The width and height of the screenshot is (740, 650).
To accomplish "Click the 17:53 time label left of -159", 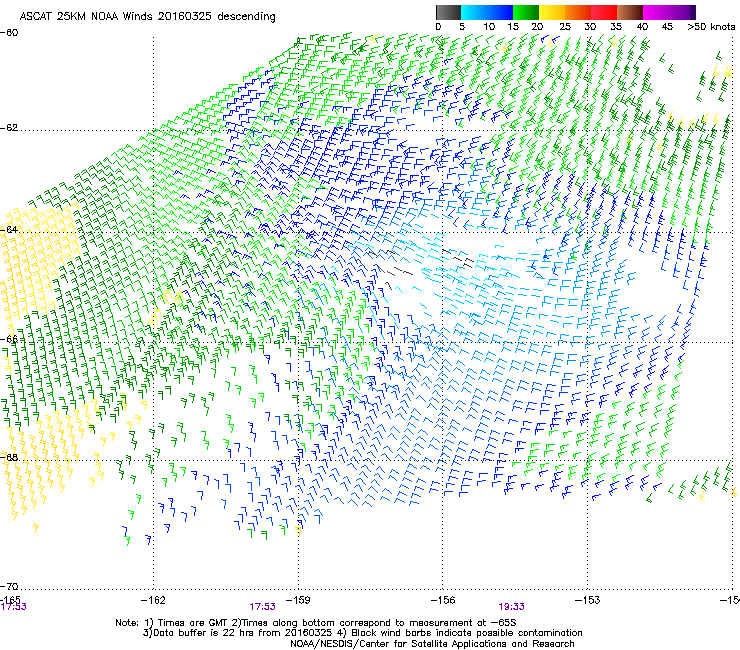I will 262,607.
